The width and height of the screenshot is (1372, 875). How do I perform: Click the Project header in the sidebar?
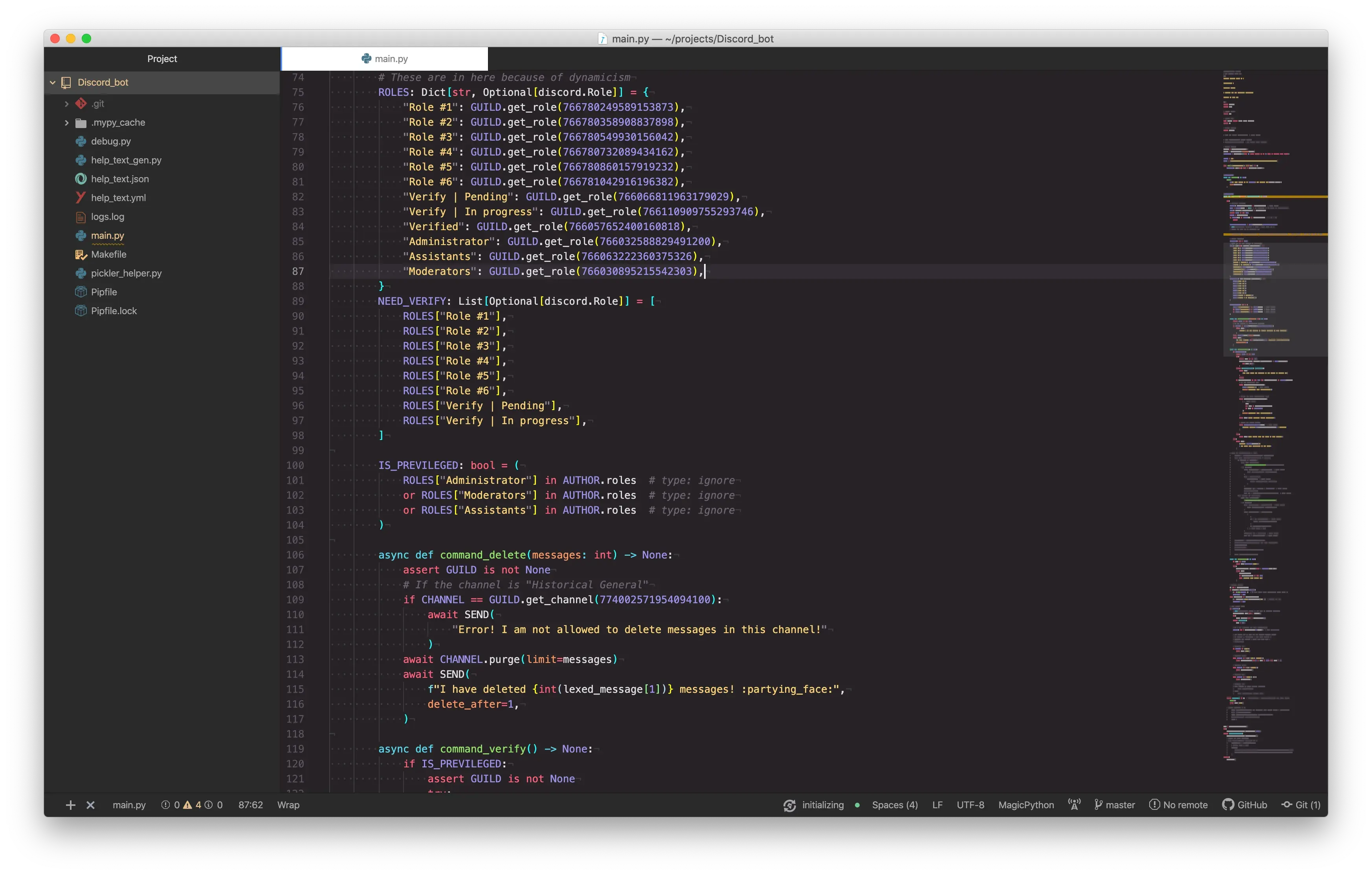[162, 58]
